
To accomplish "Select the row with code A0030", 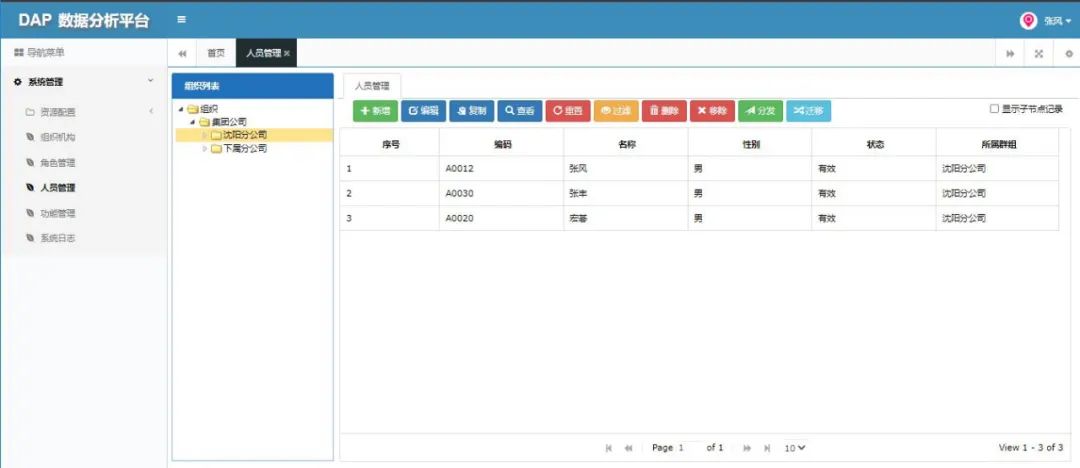I will pyautogui.click(x=700, y=194).
